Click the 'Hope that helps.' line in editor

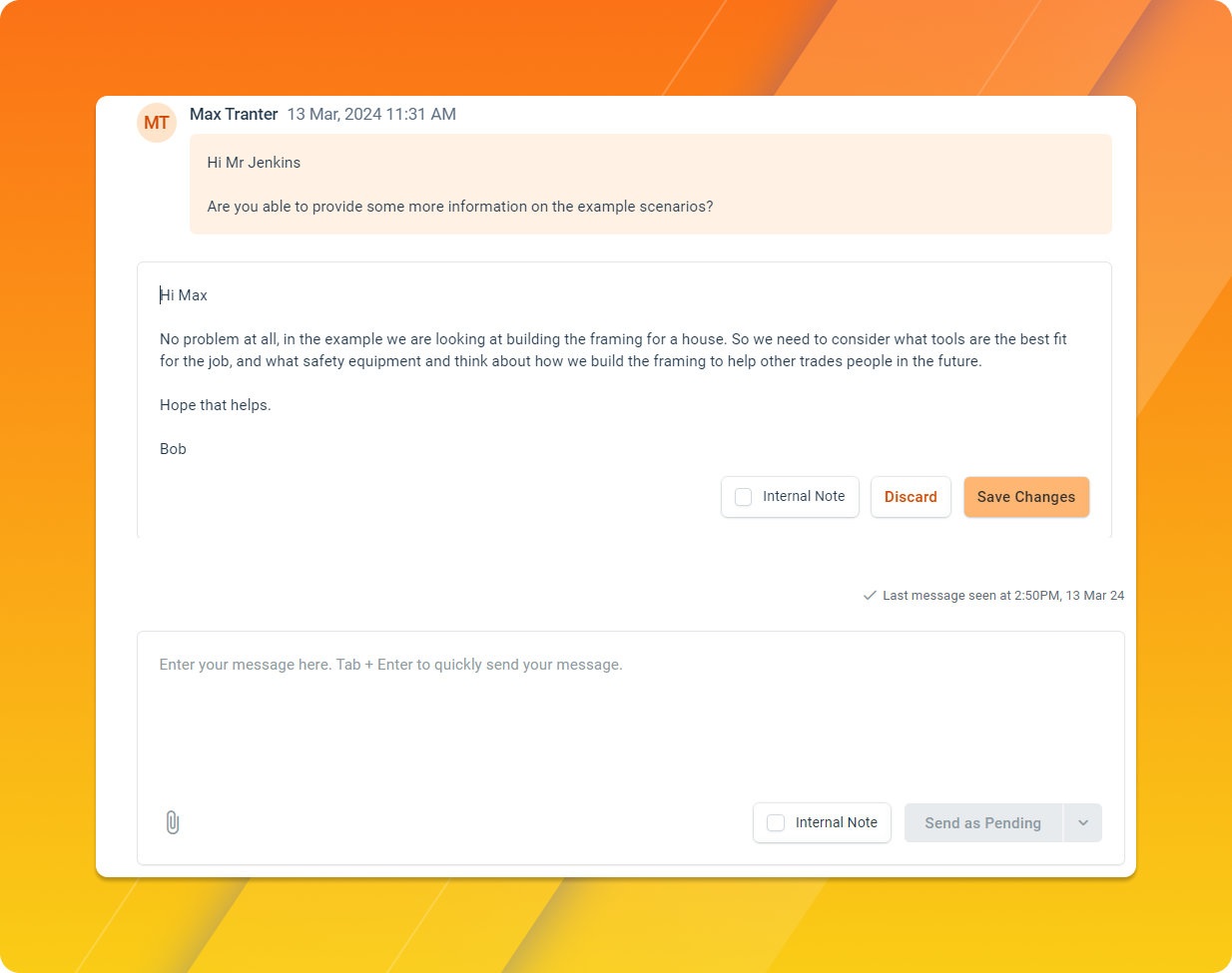click(x=216, y=405)
